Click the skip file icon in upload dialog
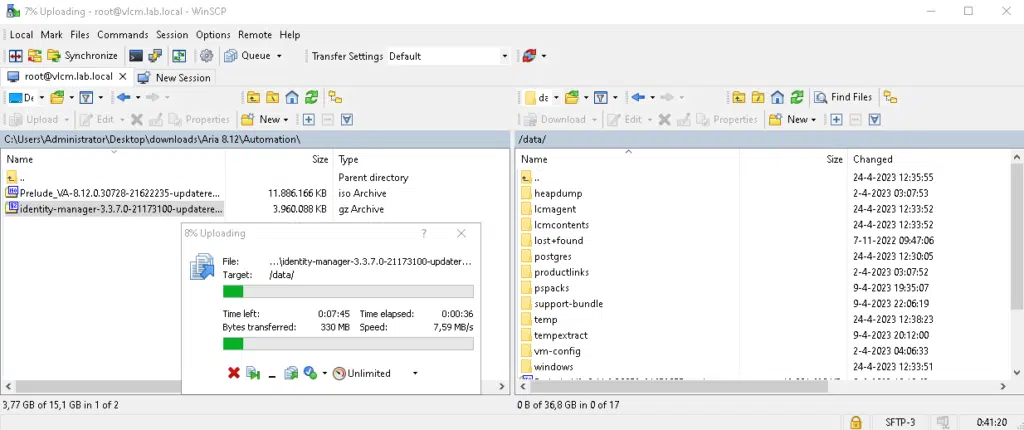 point(253,373)
